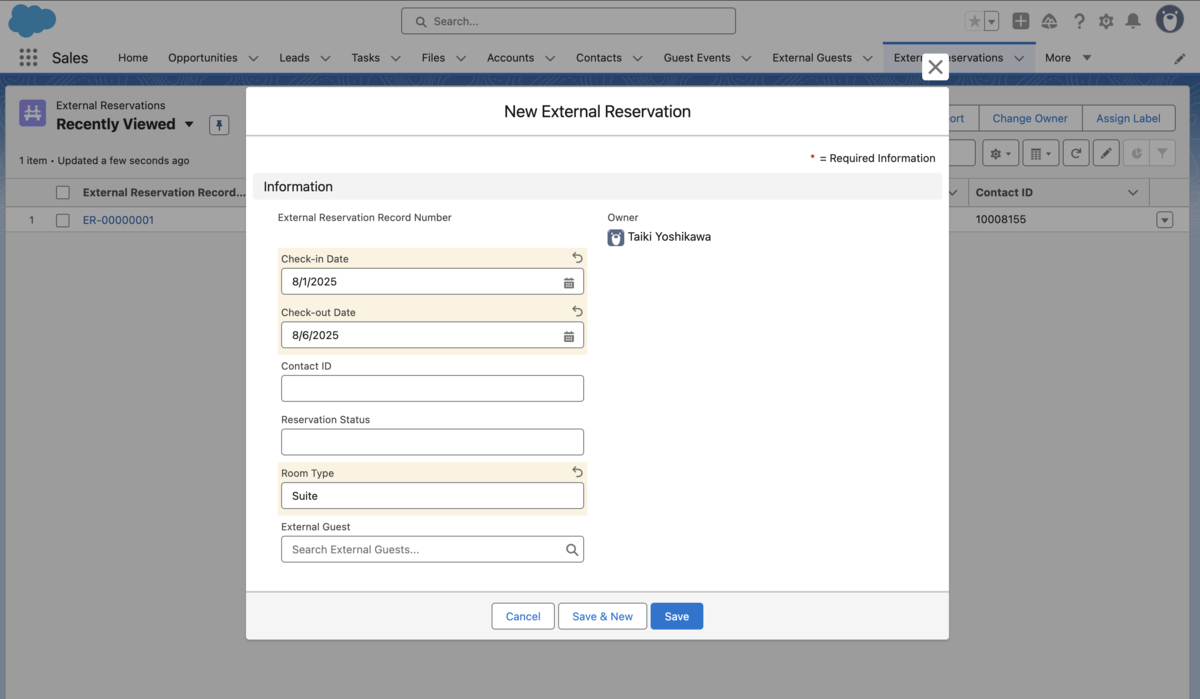Expand the Guest Events tab chevron
This screenshot has width=1200, height=699.
(746, 58)
